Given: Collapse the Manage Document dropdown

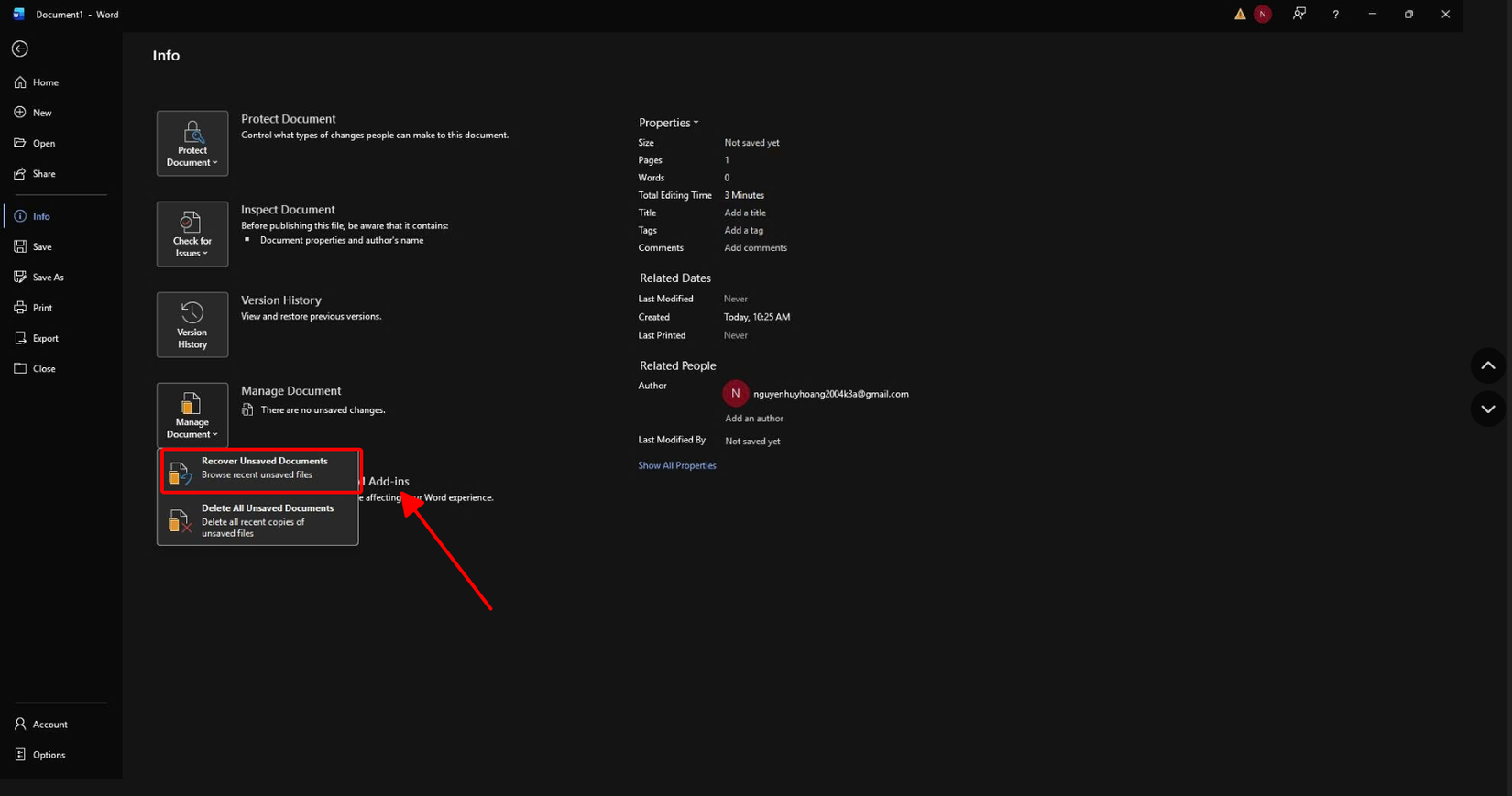Looking at the screenshot, I should tap(192, 415).
